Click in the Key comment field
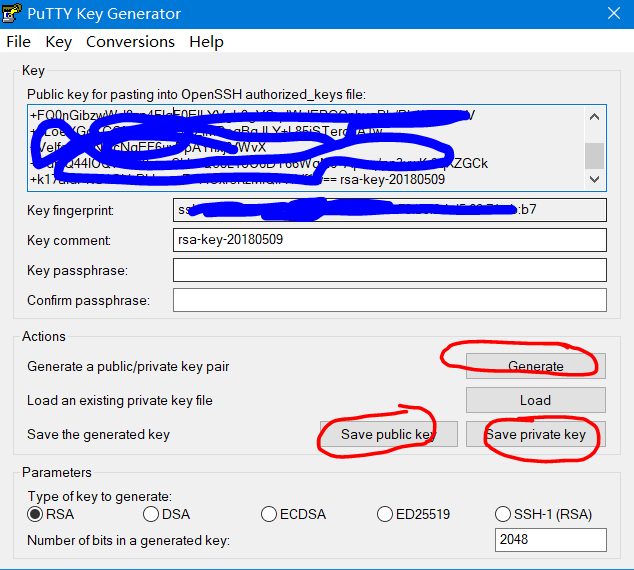The width and height of the screenshot is (634, 570). 390,241
